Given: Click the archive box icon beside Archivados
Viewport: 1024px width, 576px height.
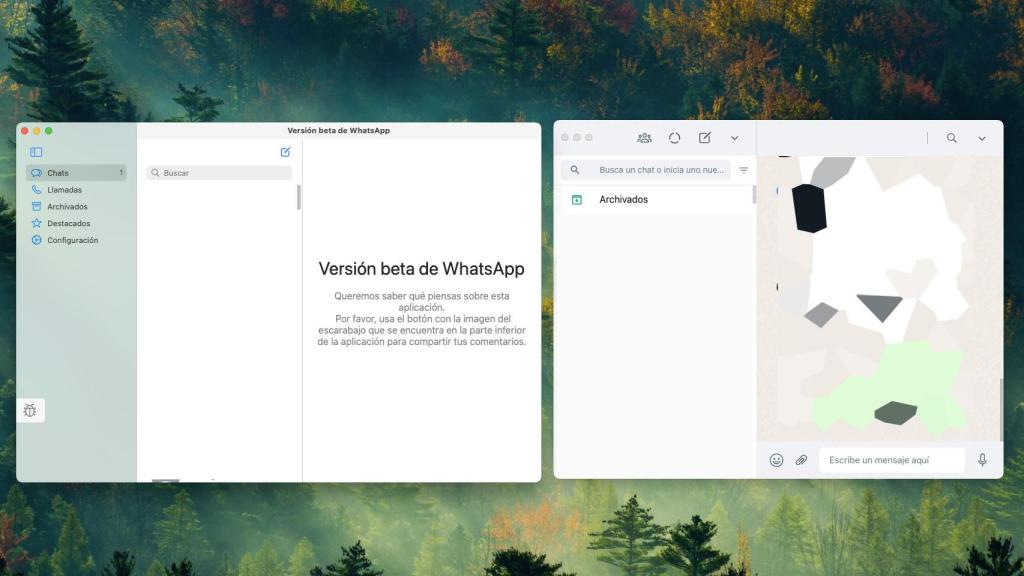Looking at the screenshot, I should 577,200.
